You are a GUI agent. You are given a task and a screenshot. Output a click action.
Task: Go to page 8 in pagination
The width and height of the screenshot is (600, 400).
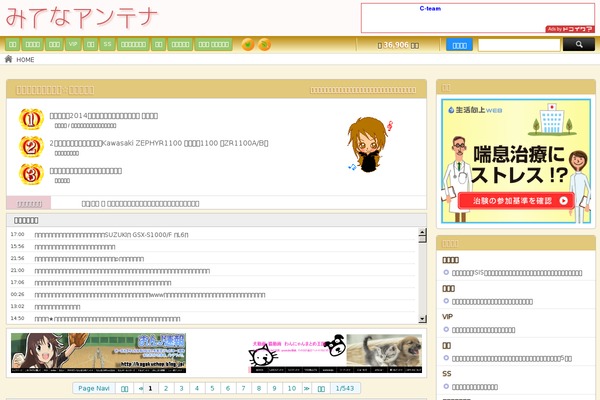[x=259, y=388]
